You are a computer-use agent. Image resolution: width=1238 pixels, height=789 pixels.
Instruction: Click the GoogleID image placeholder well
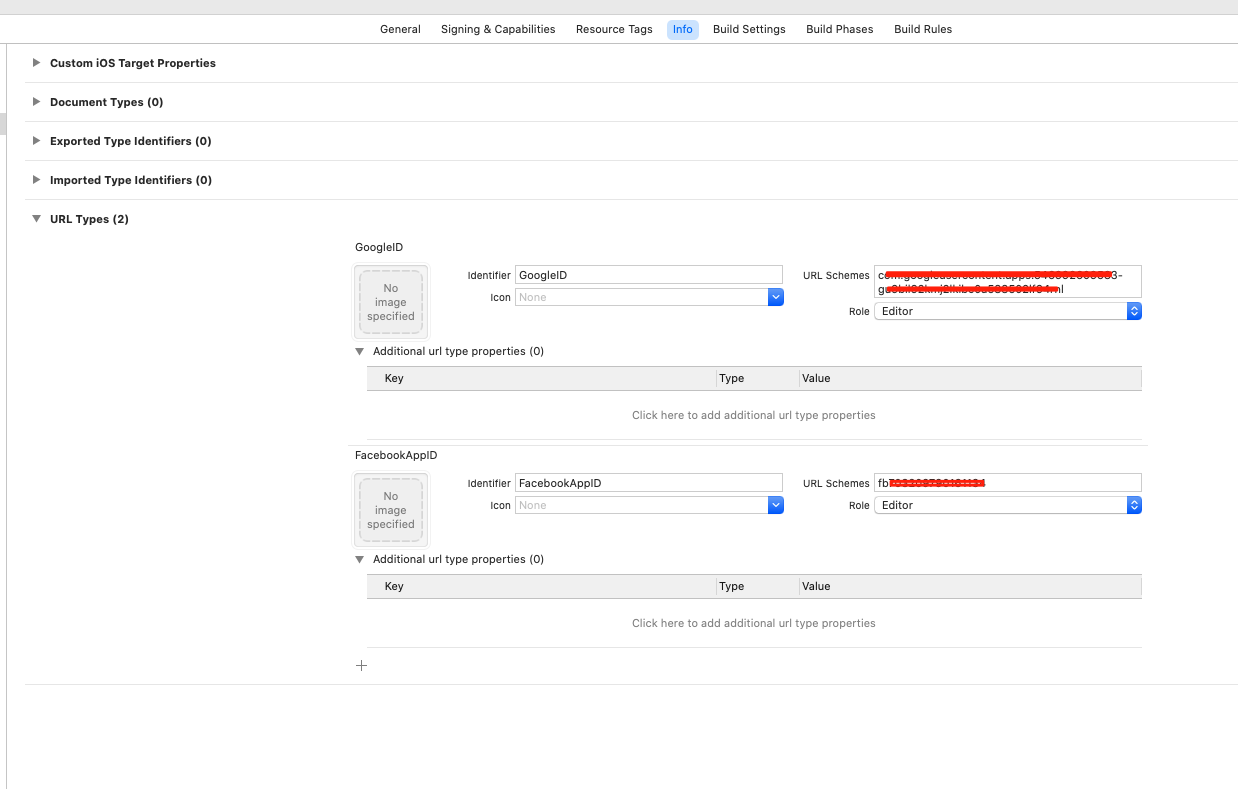[x=391, y=302]
